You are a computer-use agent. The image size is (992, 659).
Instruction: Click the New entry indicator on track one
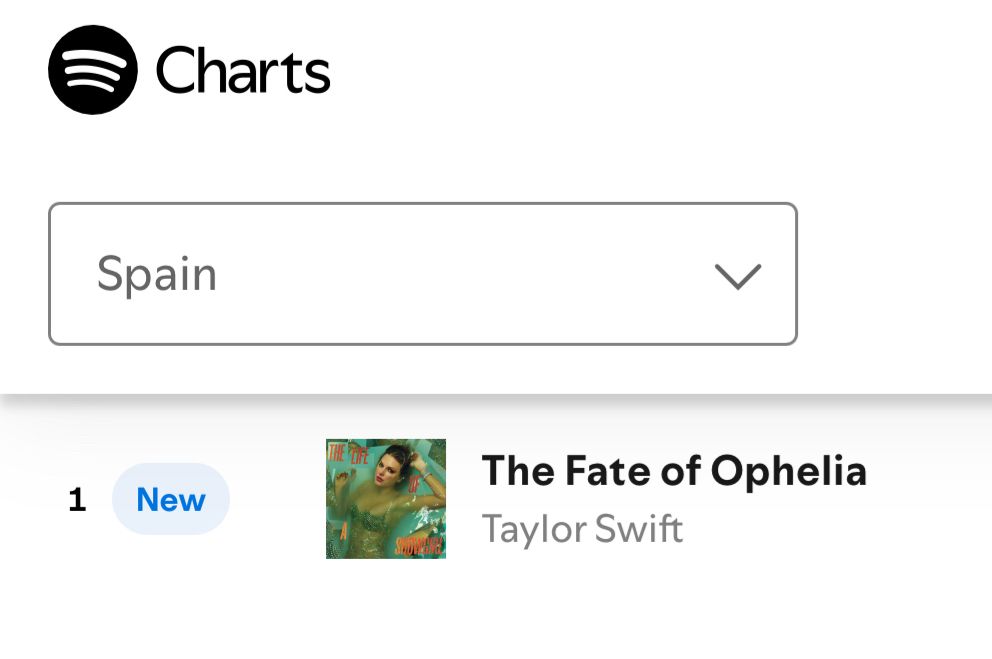pos(171,499)
